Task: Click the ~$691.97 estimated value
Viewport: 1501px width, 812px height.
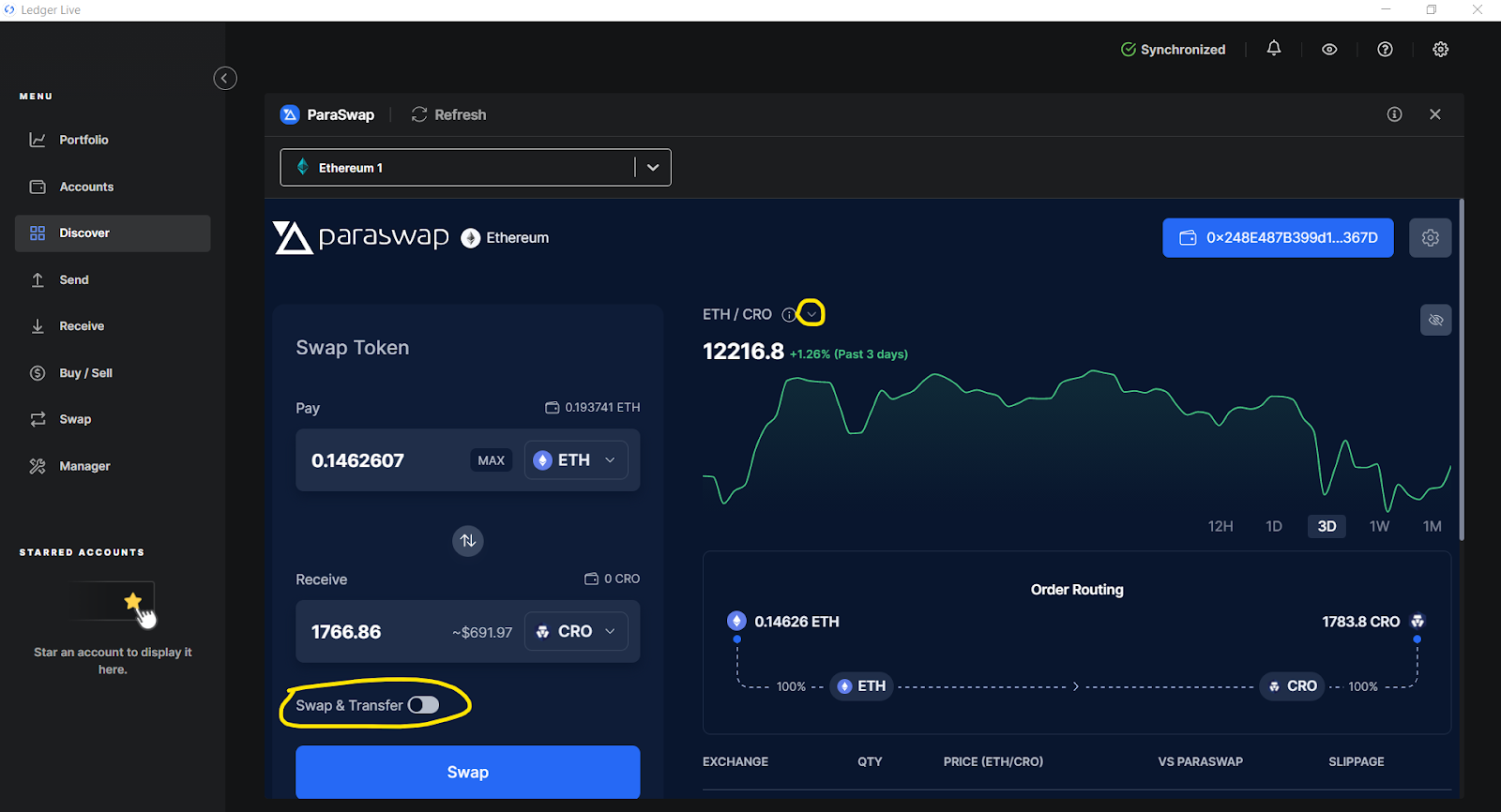Action: click(482, 633)
